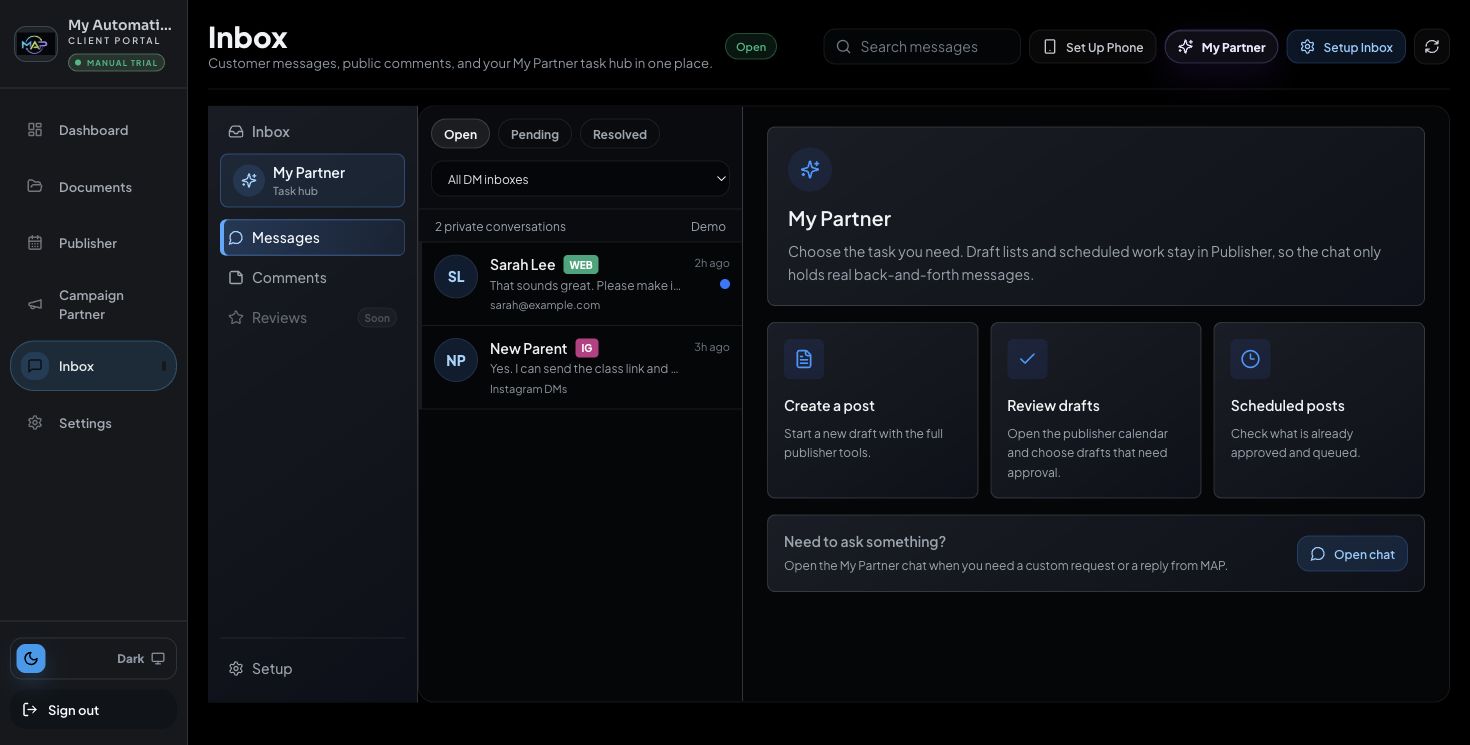Select Messages in the inbox panel
Image resolution: width=1470 pixels, height=745 pixels.
point(312,238)
